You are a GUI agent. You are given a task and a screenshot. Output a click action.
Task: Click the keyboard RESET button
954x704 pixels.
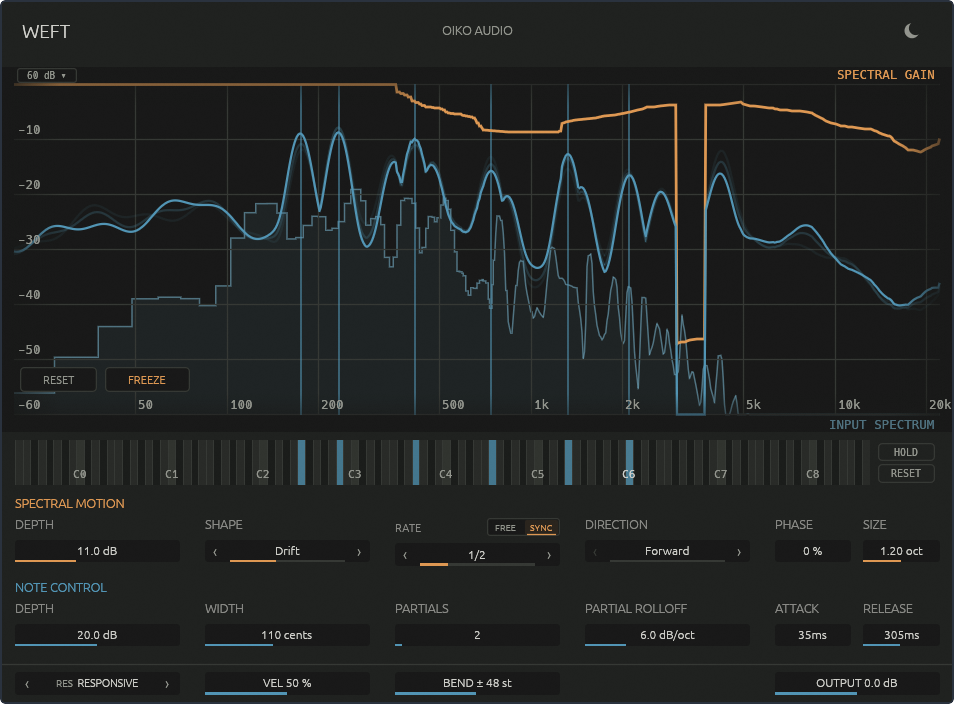coord(906,473)
